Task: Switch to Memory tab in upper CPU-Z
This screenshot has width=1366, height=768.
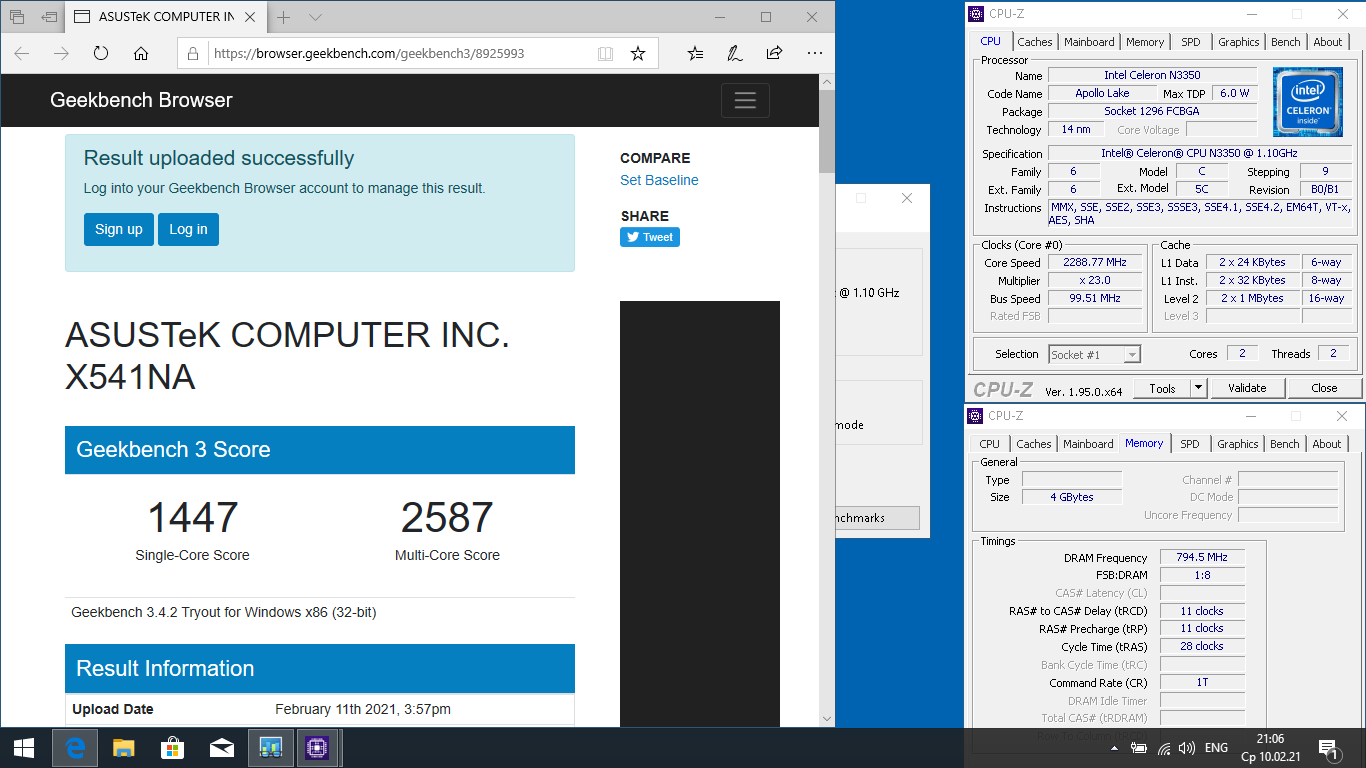Action: [x=1145, y=42]
